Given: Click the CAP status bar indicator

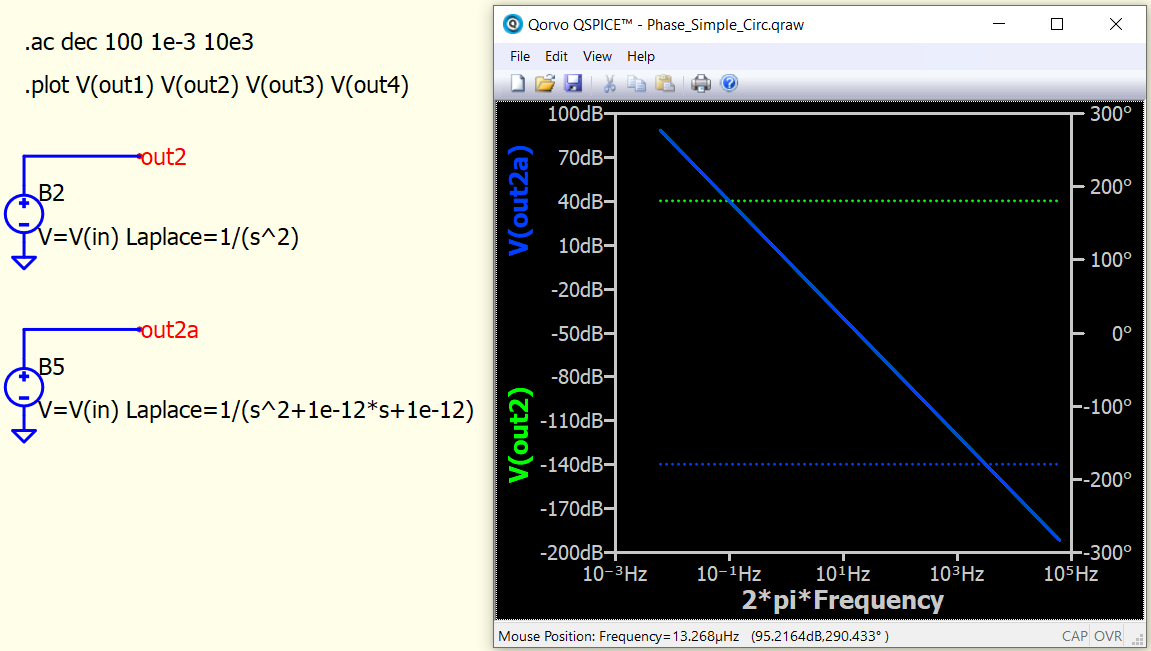Looking at the screenshot, I should [x=1075, y=636].
